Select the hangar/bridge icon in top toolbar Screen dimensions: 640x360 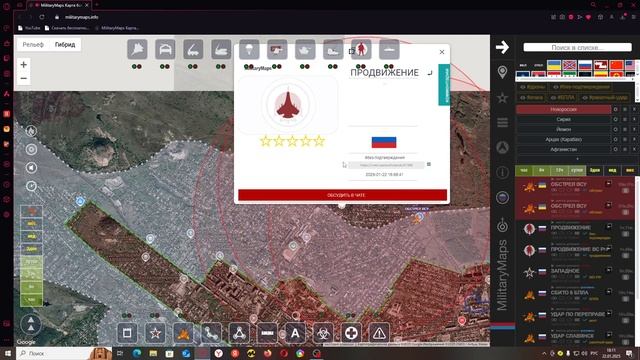pos(165,50)
